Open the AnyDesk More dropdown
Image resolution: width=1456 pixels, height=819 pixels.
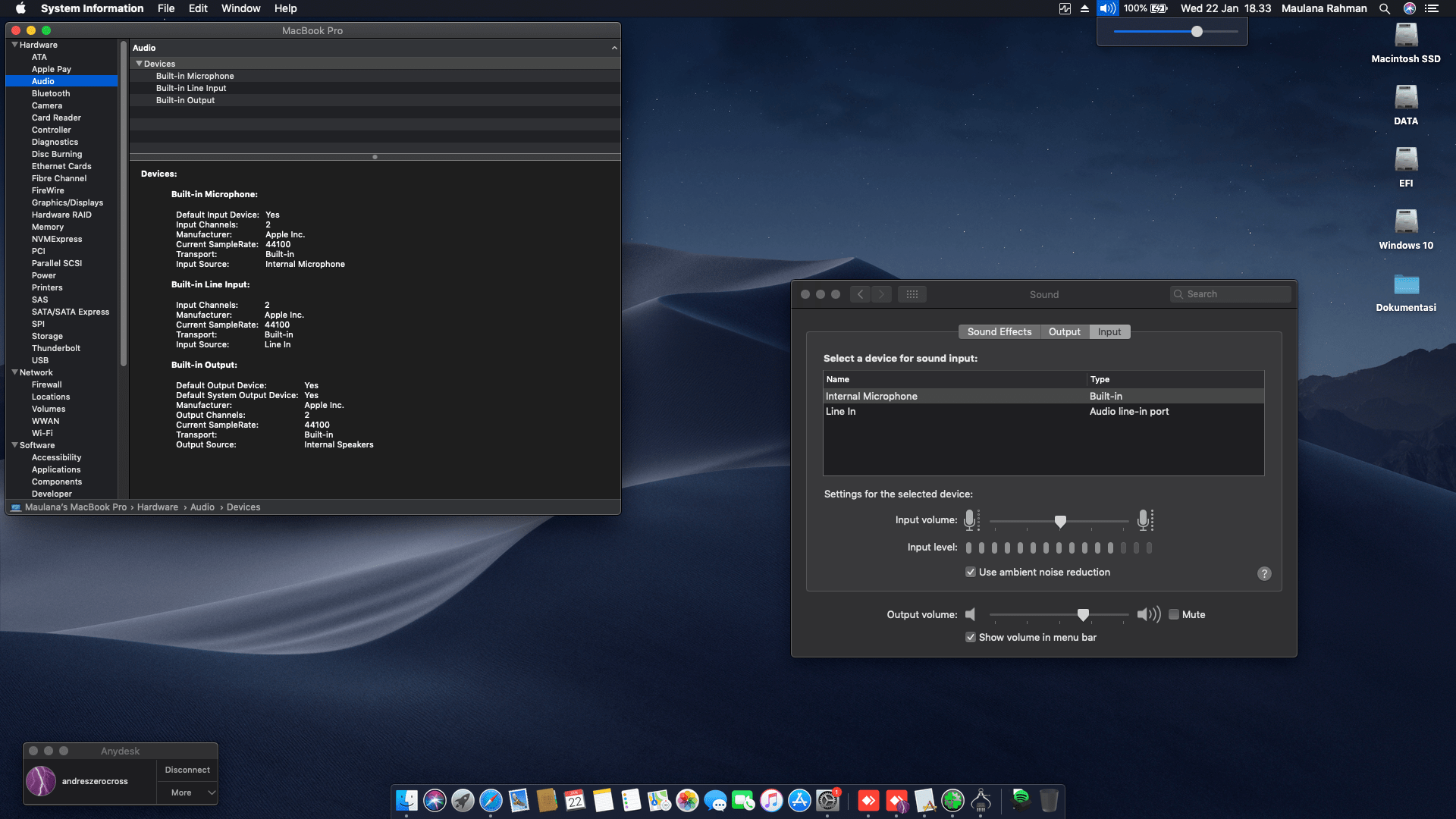[x=187, y=792]
